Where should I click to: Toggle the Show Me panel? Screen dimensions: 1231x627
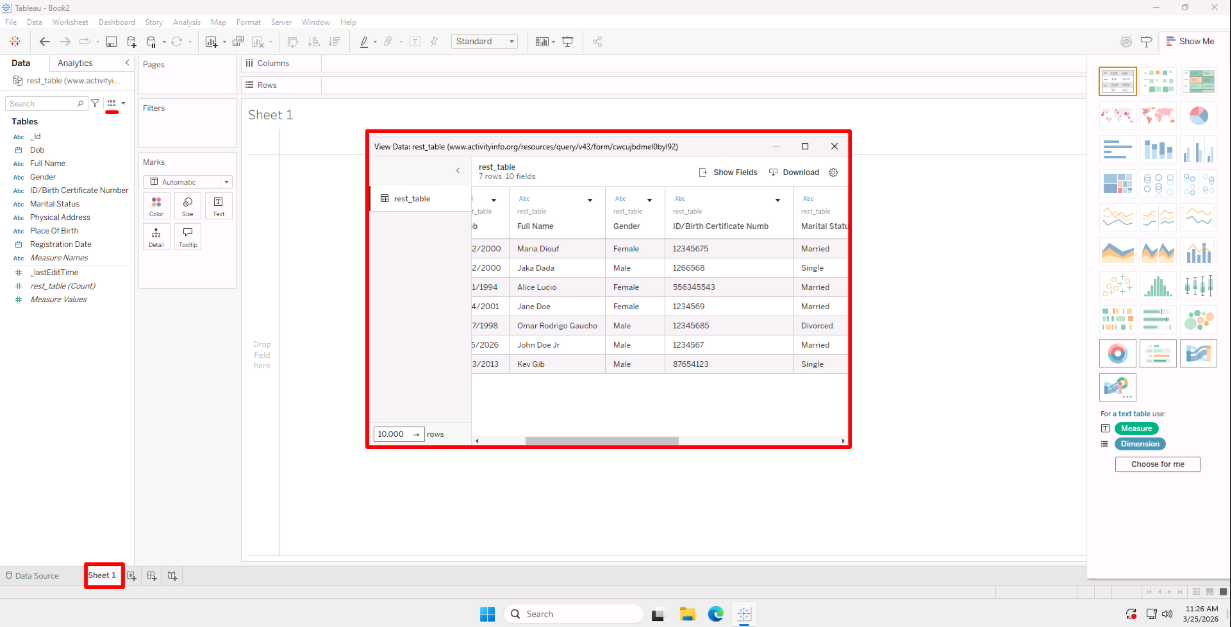(1188, 41)
